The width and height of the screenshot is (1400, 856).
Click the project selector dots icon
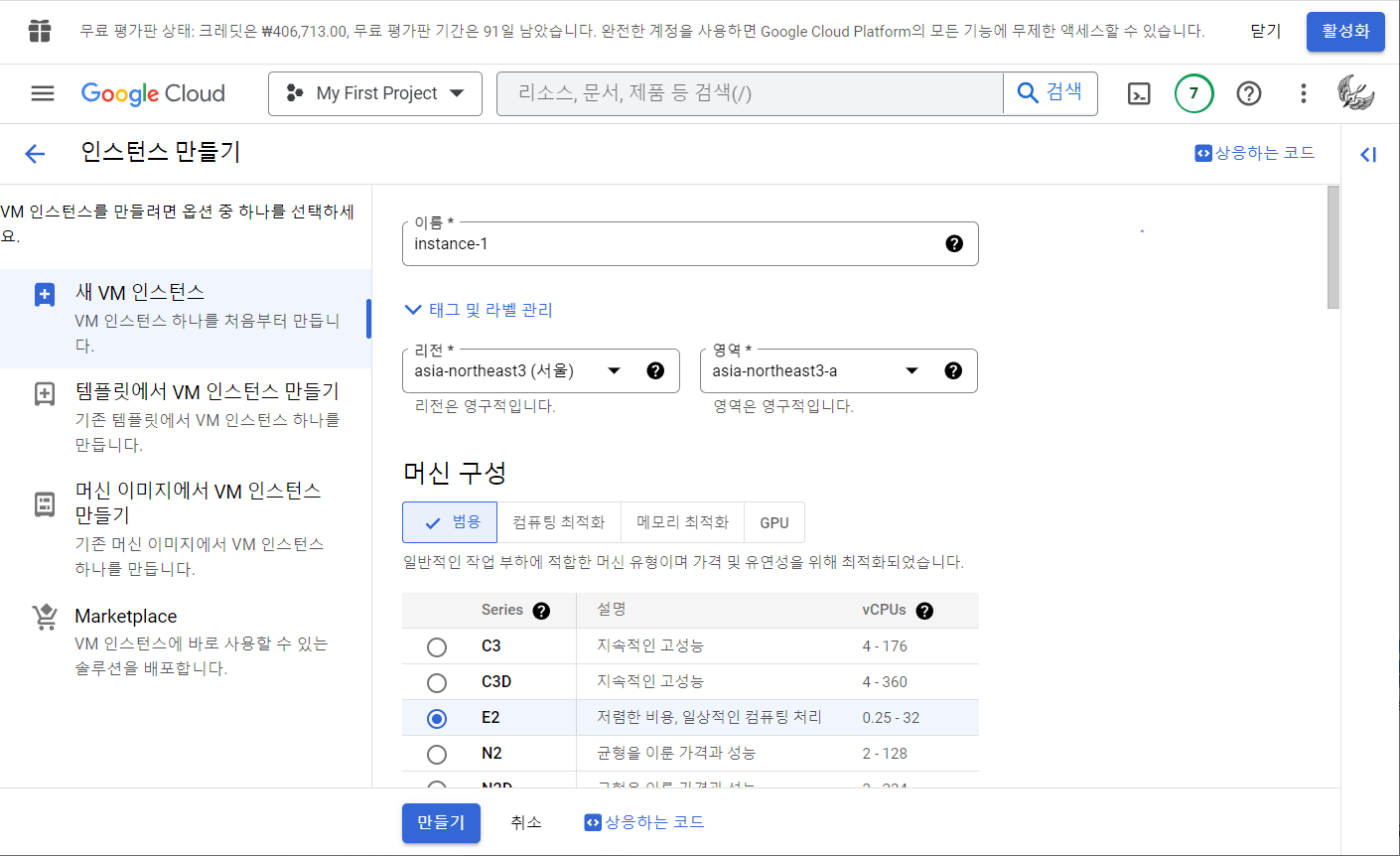[294, 93]
